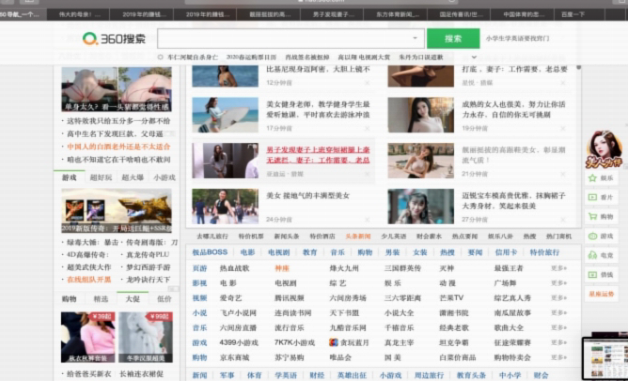Open the 苏宁易购 link

coord(289,357)
